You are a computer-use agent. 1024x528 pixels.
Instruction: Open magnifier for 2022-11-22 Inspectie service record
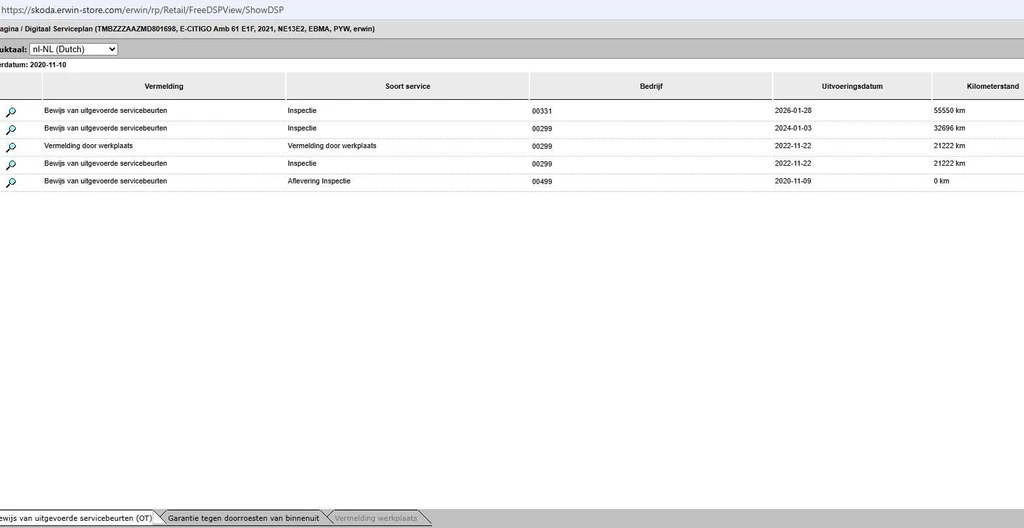click(11, 165)
